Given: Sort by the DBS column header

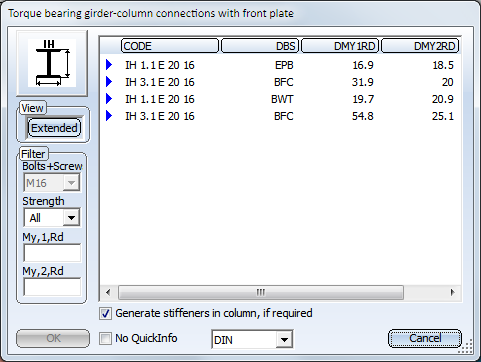Looking at the screenshot, I should tap(261, 46).
